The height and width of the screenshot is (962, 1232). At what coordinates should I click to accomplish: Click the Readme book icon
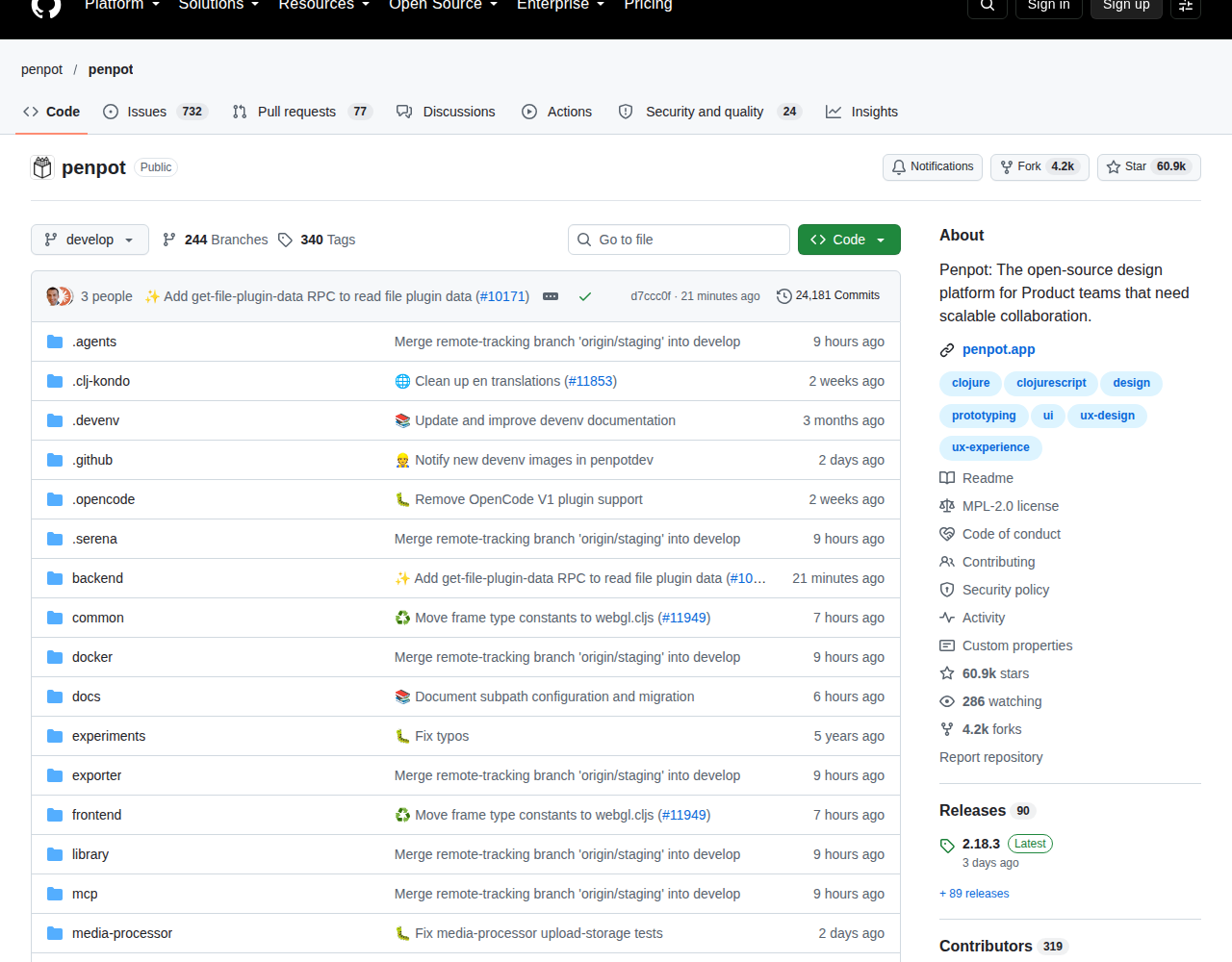[x=947, y=478]
